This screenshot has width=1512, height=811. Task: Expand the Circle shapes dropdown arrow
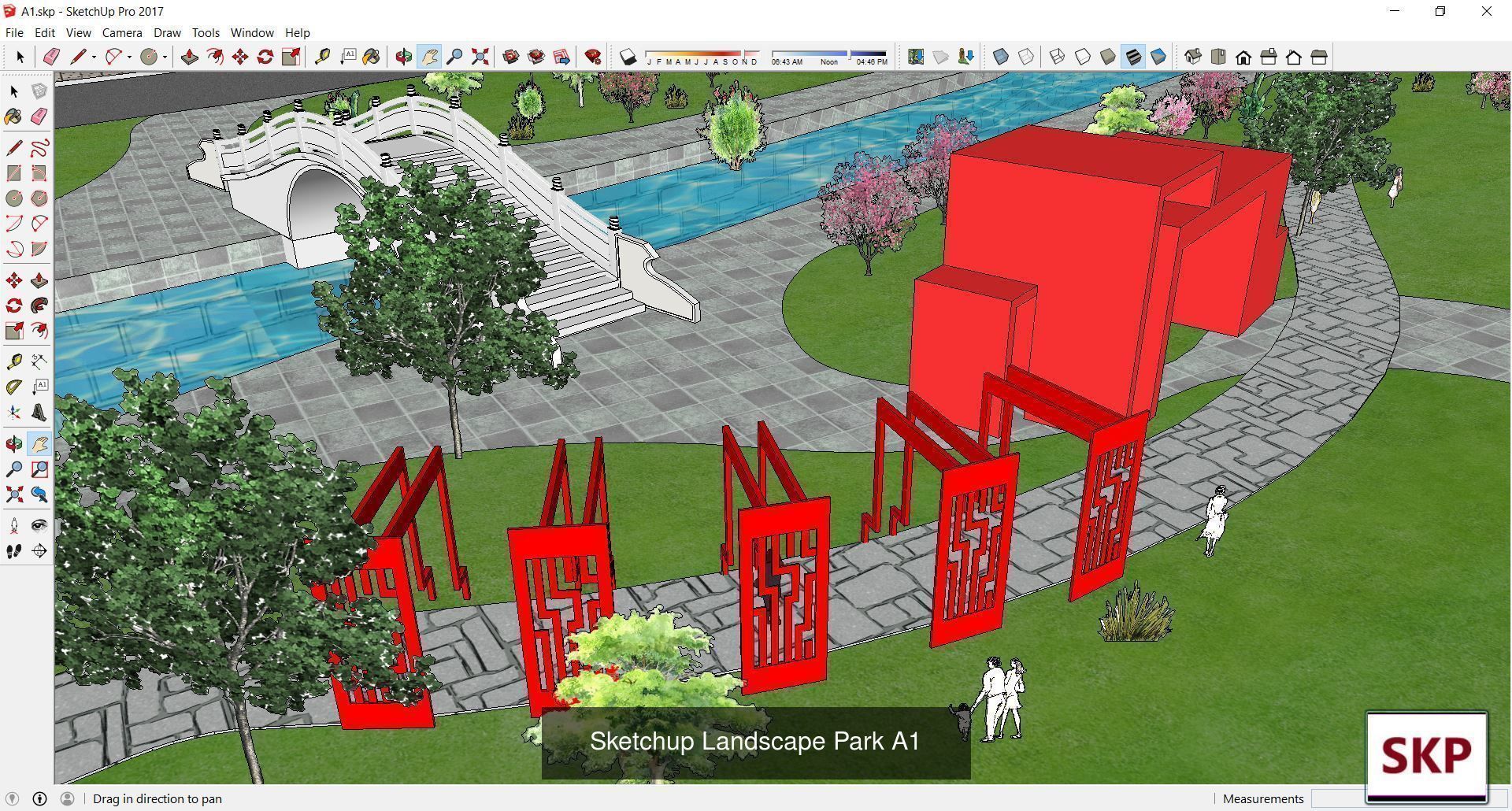click(165, 57)
